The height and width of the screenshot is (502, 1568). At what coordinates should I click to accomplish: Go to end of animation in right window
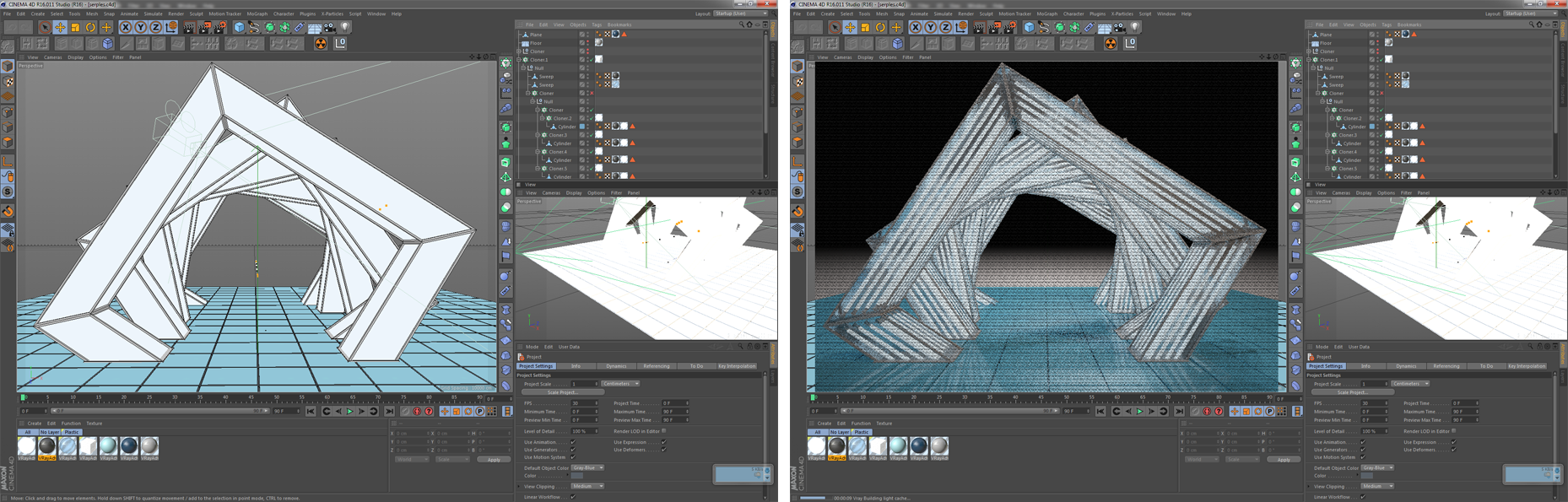tap(1179, 411)
